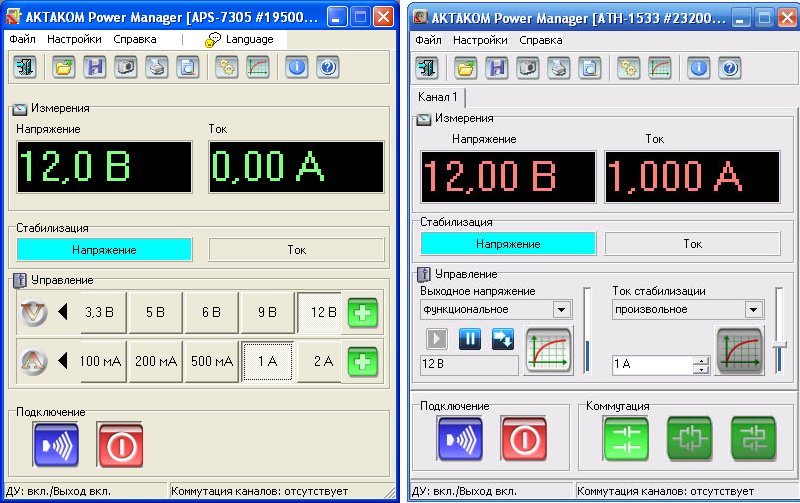Click blue info icon in APS-7305 window
This screenshot has width=800, height=503.
pyautogui.click(x=296, y=67)
